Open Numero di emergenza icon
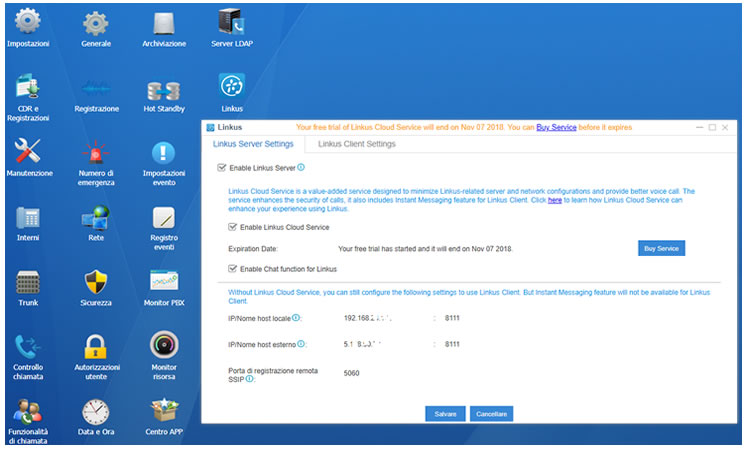 (96, 152)
